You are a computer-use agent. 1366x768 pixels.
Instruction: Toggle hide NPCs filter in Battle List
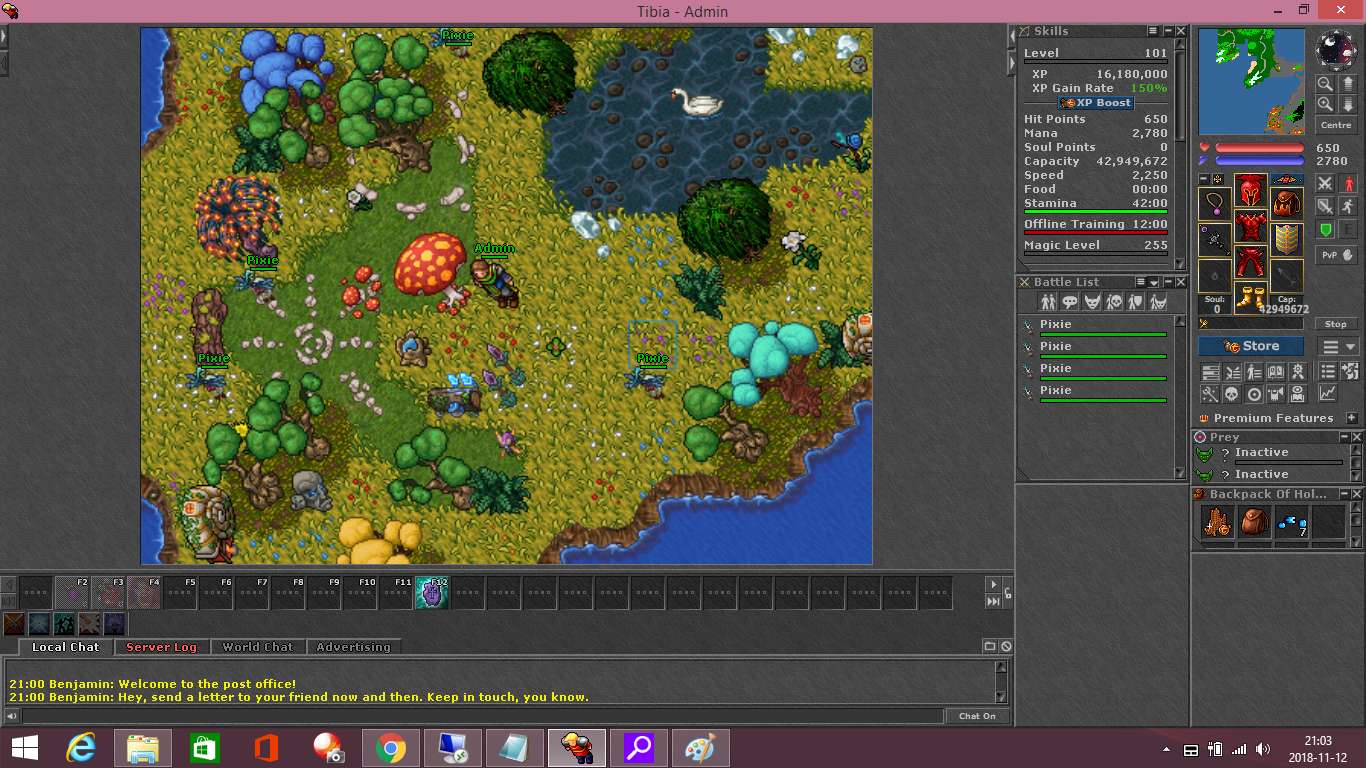pos(1070,301)
